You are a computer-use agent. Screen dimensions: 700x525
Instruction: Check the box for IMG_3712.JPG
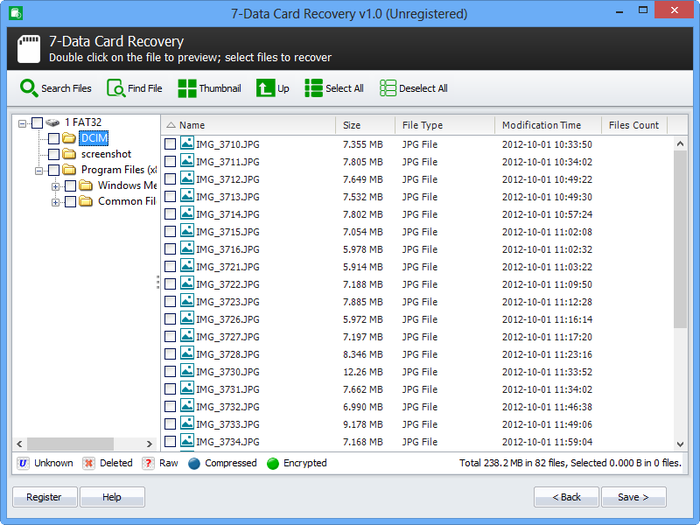170,179
